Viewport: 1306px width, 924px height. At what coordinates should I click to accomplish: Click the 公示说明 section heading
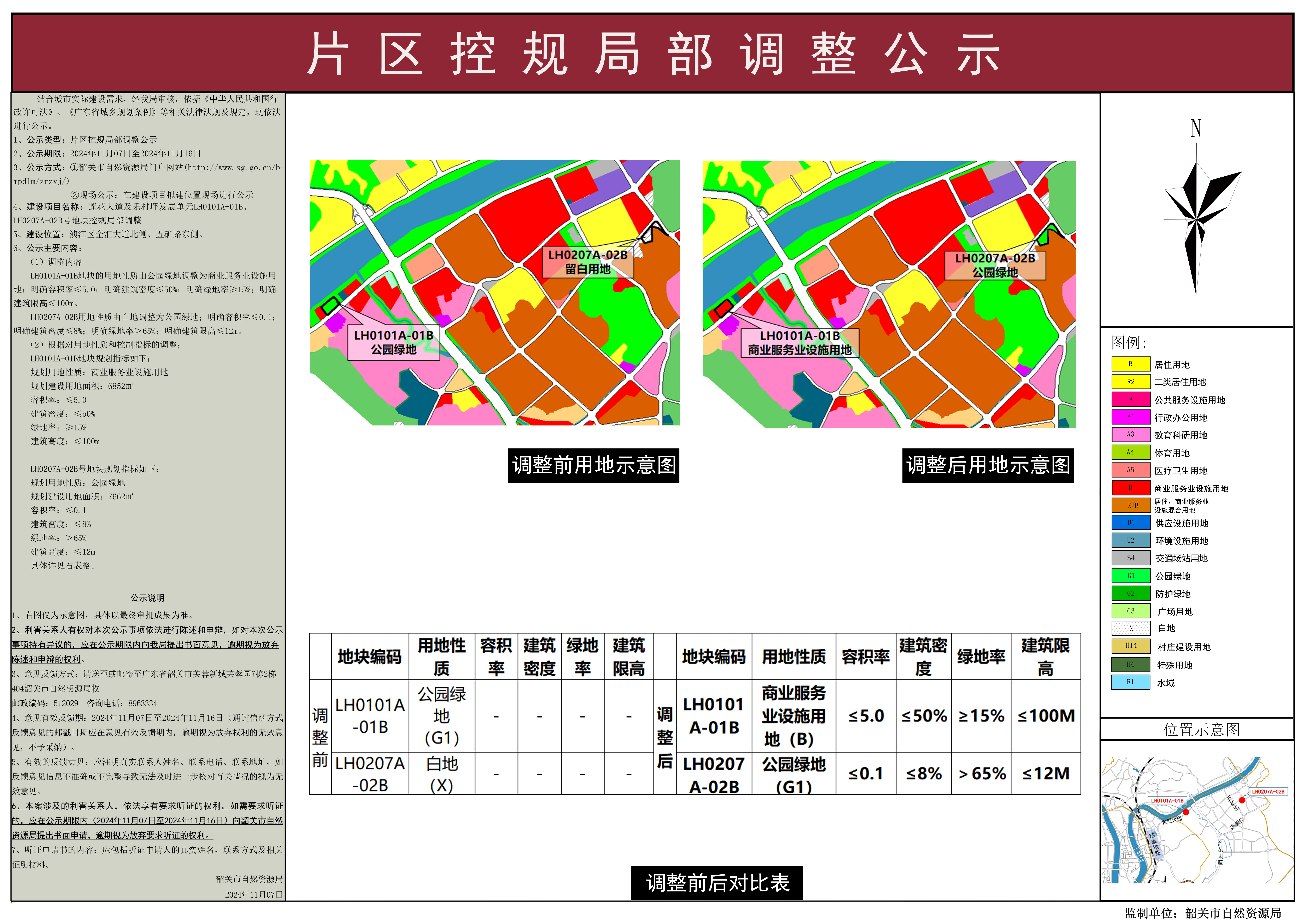click(147, 598)
